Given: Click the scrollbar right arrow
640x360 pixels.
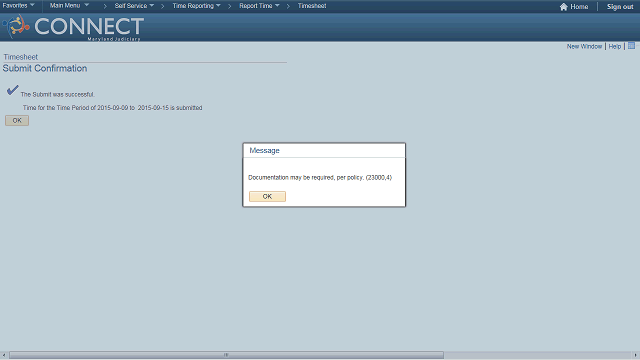Looking at the screenshot, I should pos(636,355).
